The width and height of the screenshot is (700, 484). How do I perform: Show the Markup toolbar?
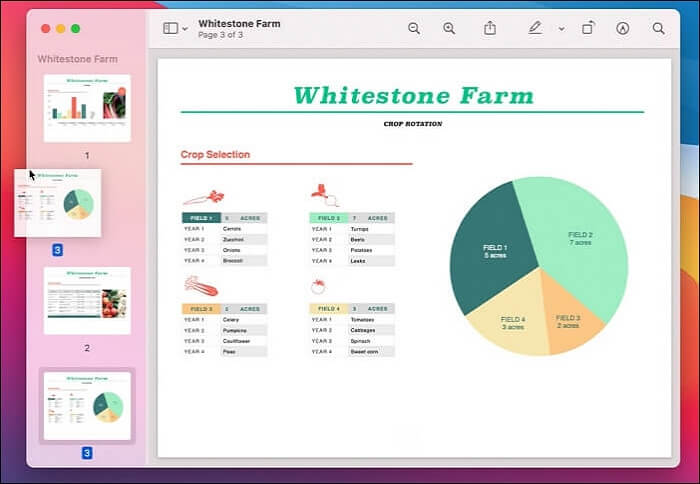623,29
